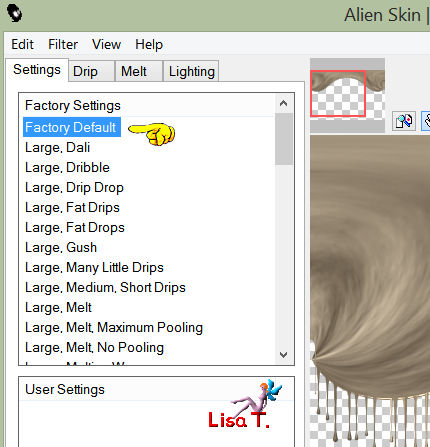Select 'Large, Melt, No Pooling' preset
This screenshot has width=430, height=447.
94,347
